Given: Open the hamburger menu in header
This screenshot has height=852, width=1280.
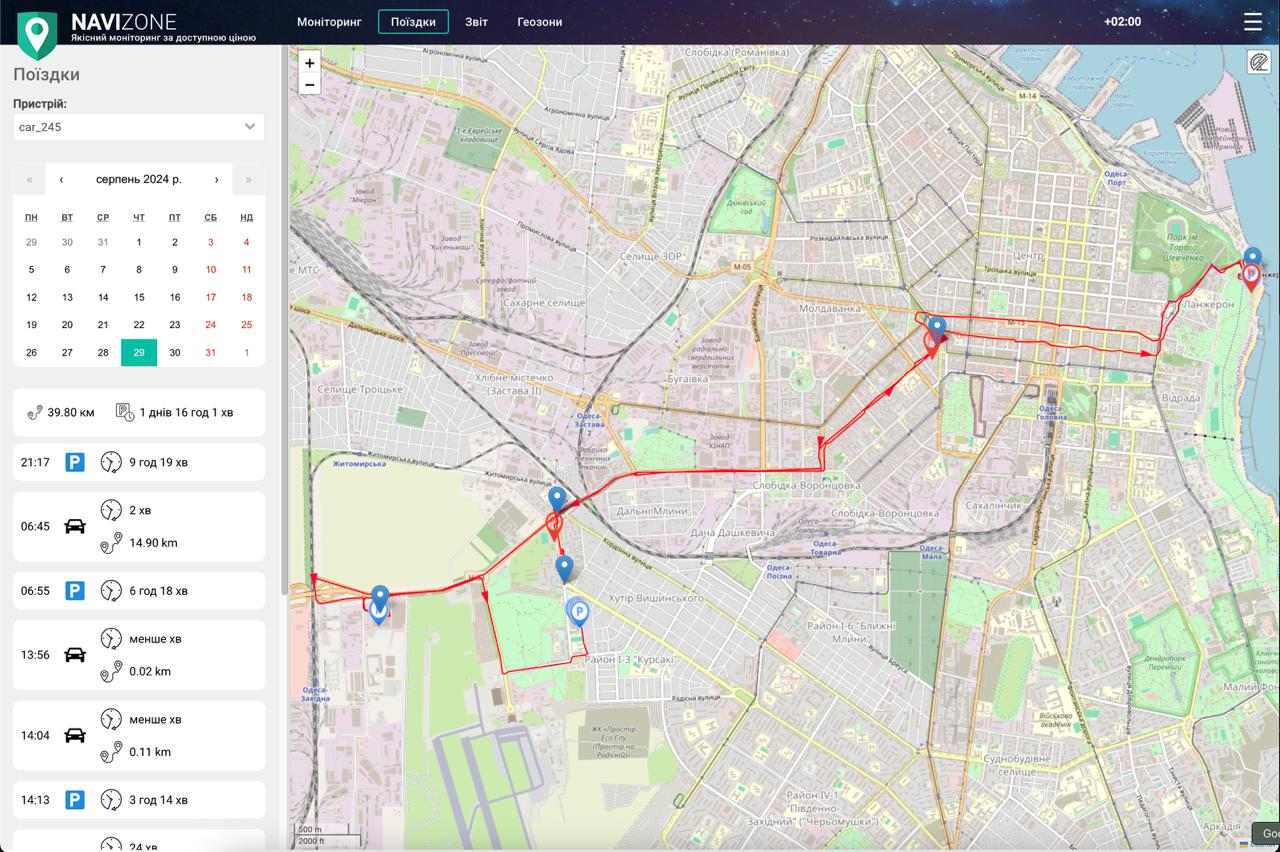Looking at the screenshot, I should pos(1252,22).
